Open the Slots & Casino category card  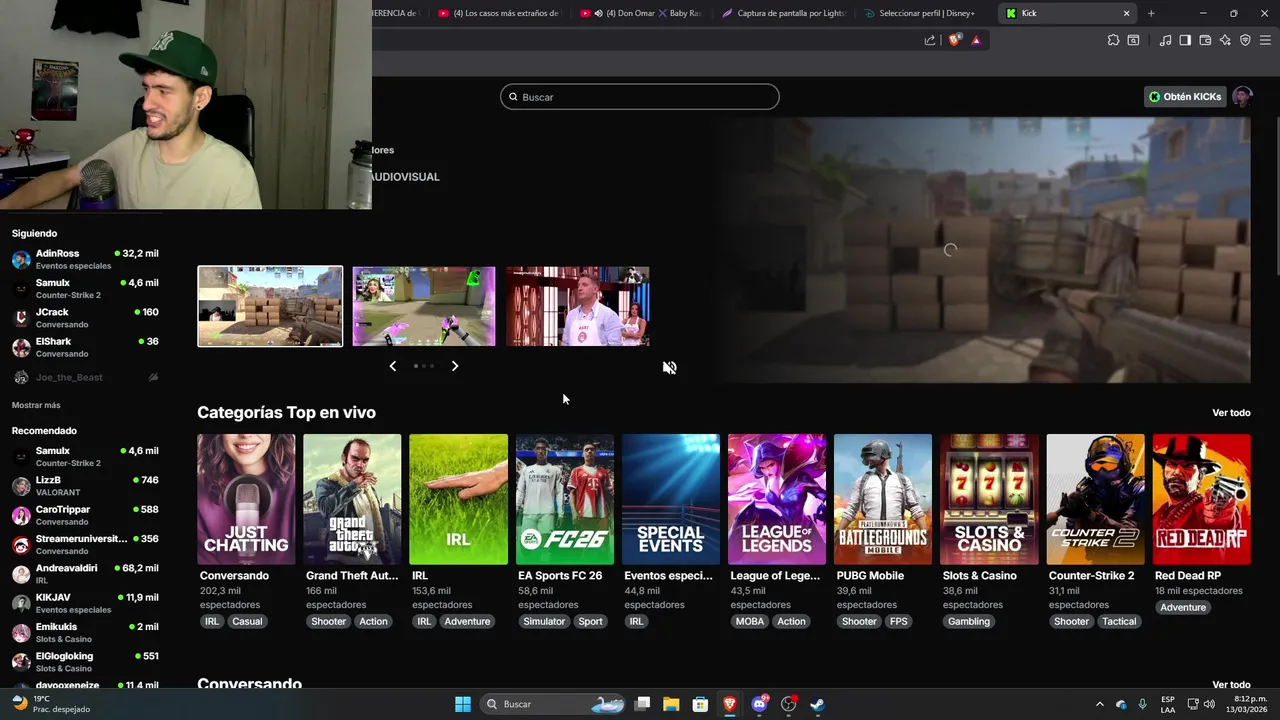(989, 499)
